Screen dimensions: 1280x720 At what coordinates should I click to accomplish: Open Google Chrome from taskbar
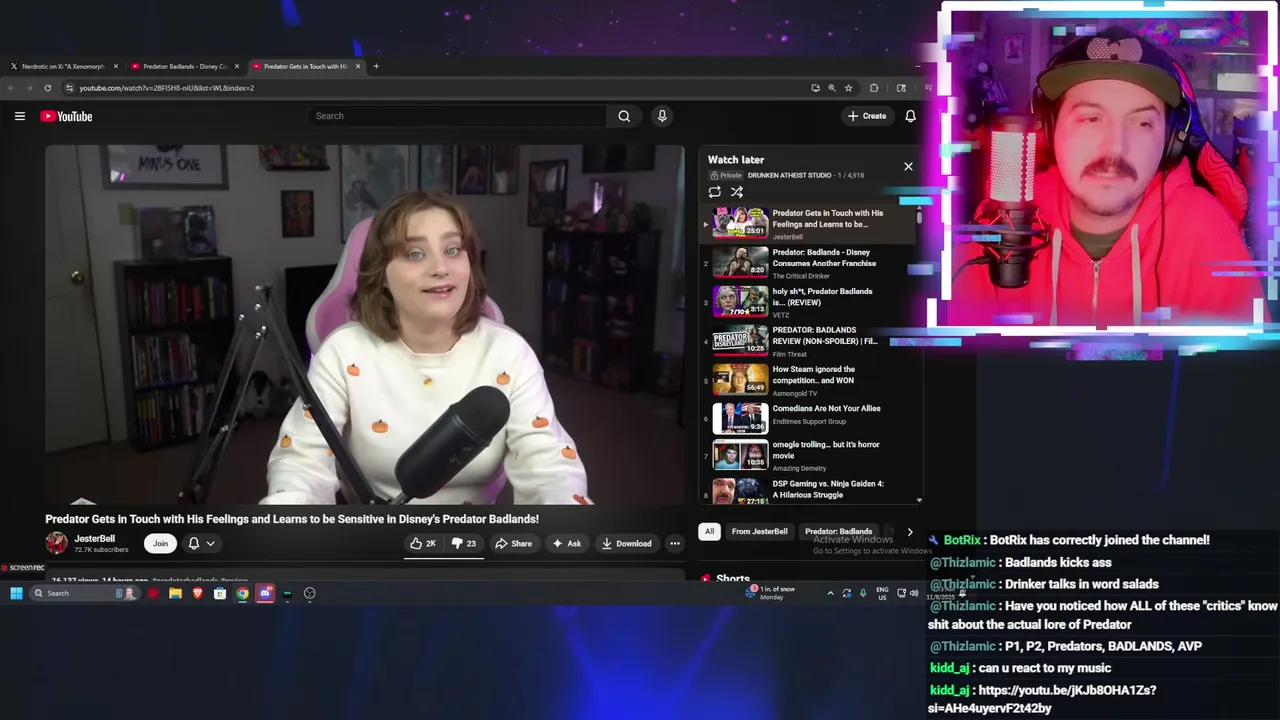coord(242,593)
